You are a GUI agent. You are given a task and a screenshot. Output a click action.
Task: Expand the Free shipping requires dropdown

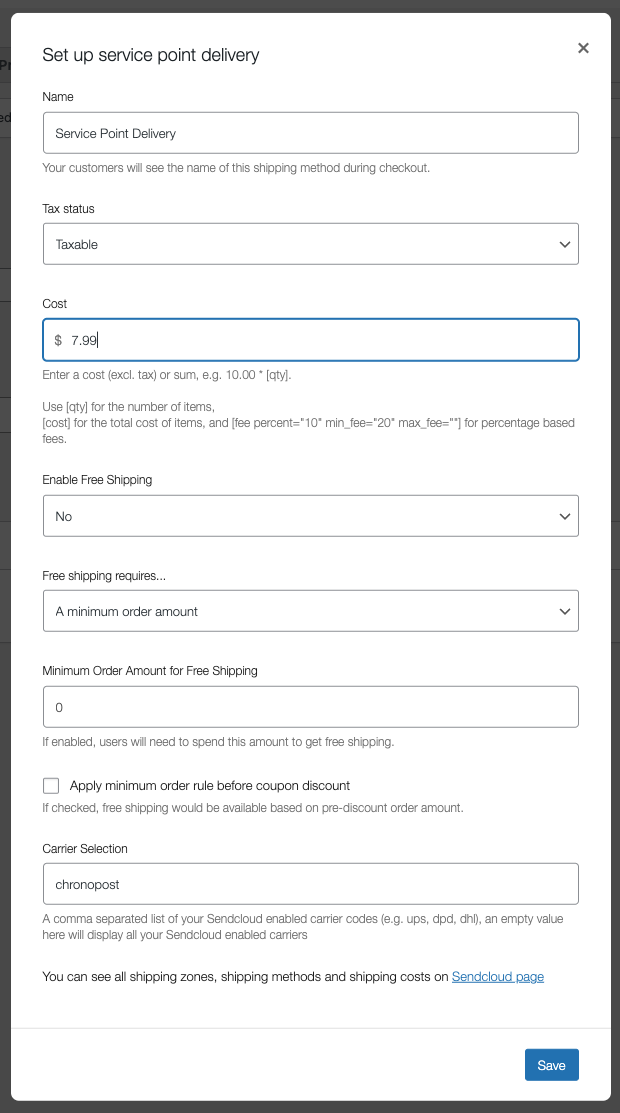click(310, 611)
